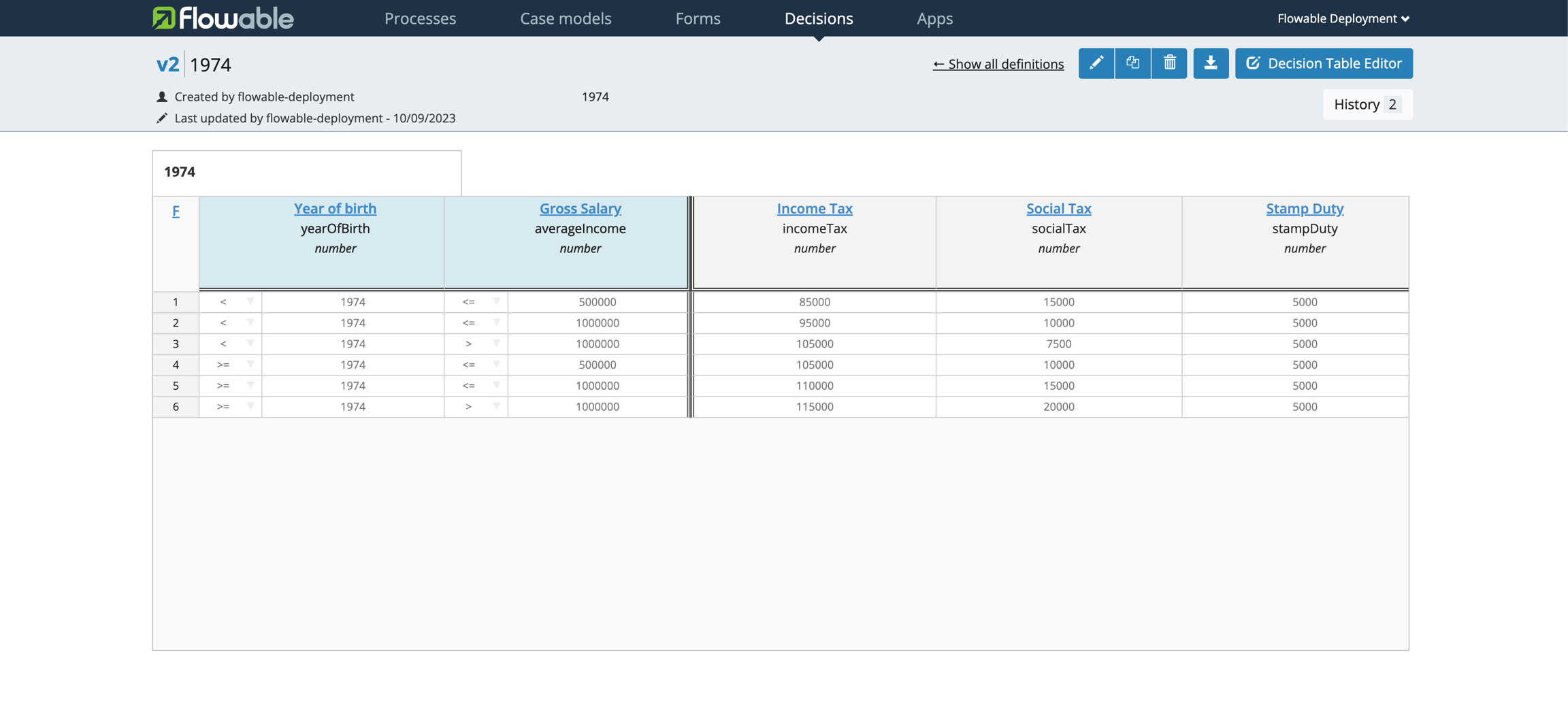Click the Flowable logo

(223, 18)
